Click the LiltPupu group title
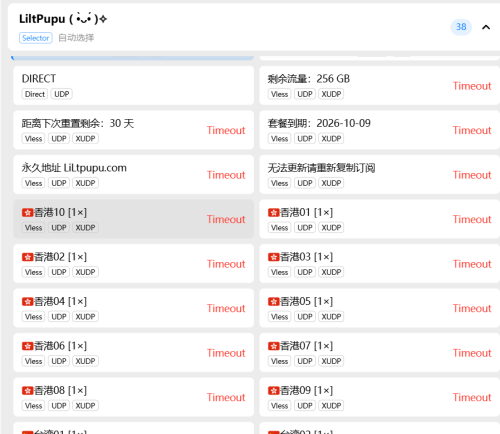This screenshot has height=434, width=500. click(x=63, y=19)
